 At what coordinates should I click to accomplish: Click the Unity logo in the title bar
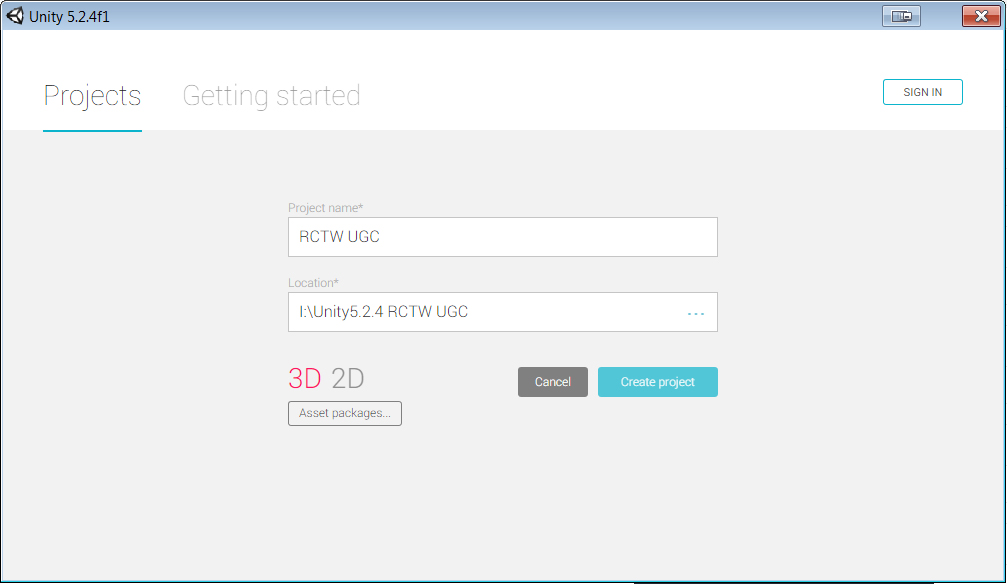15,16
